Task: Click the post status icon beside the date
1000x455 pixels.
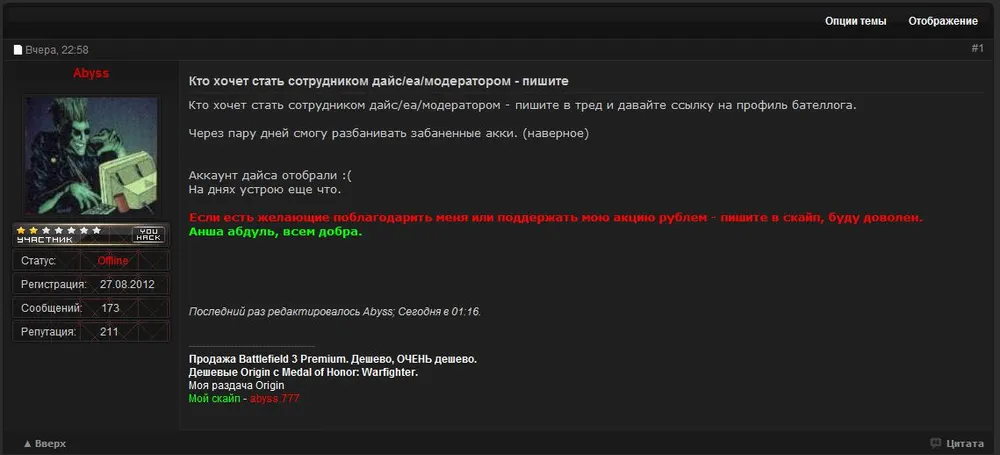Action: [x=18, y=50]
